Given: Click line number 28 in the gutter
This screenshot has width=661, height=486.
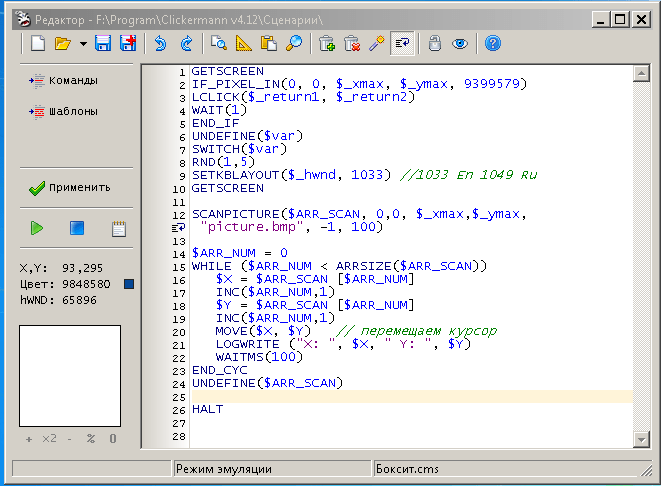Looking at the screenshot, I should (179, 436).
